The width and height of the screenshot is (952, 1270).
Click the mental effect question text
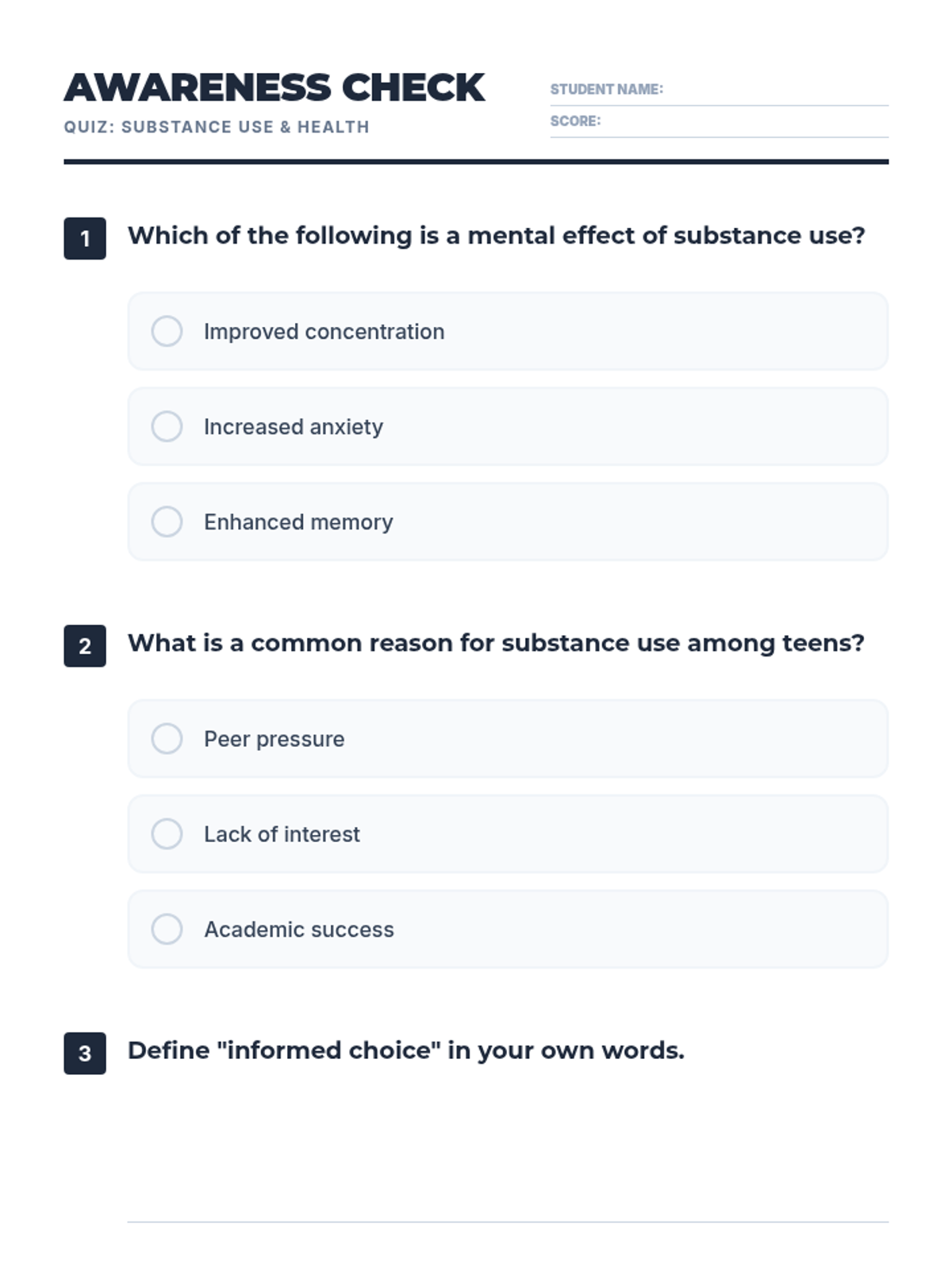[496, 236]
